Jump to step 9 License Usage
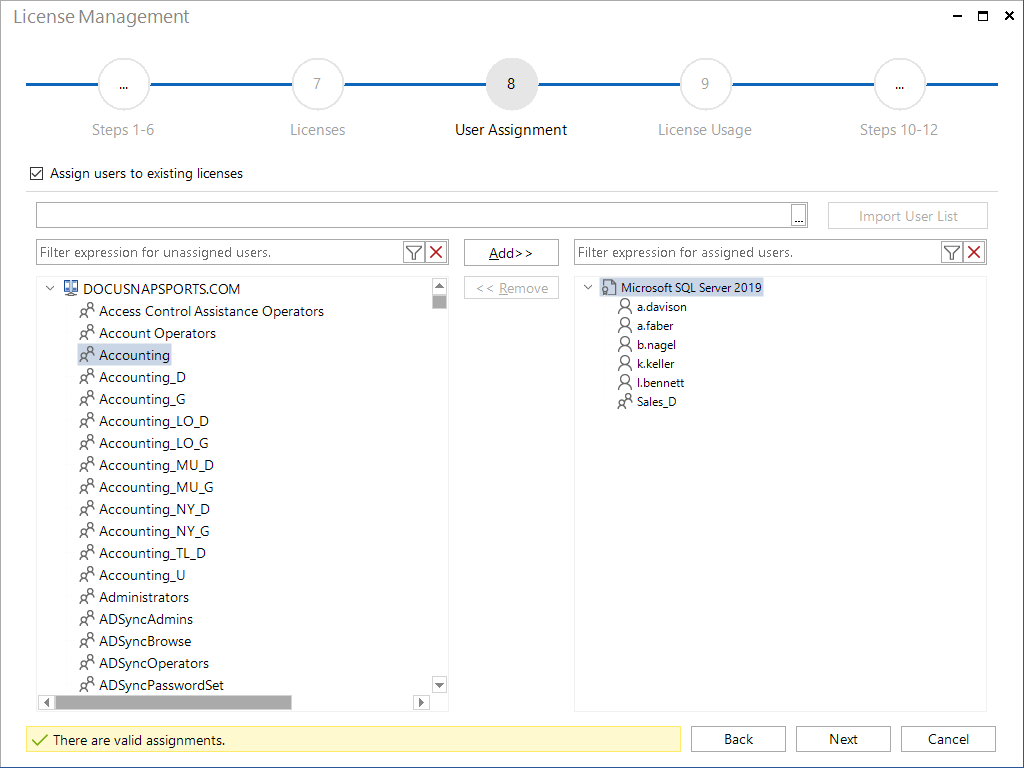Viewport: 1024px width, 768px height. (705, 84)
